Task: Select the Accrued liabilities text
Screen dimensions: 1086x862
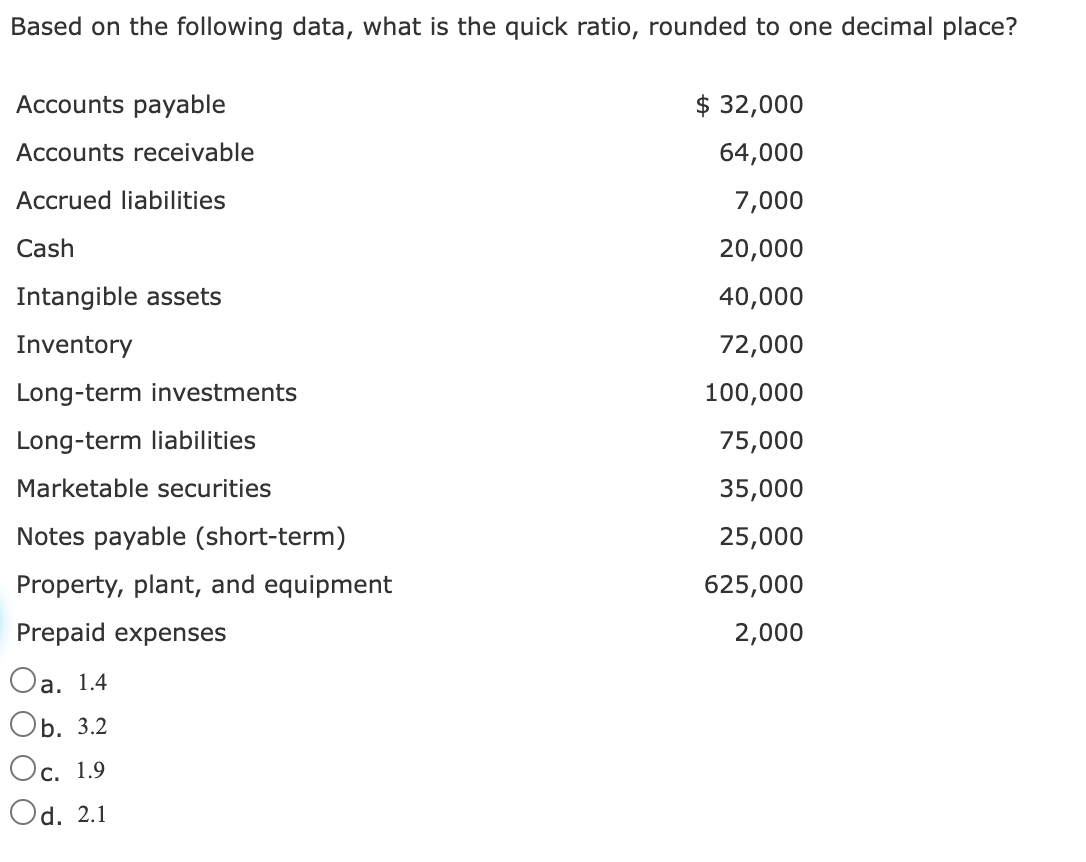Action: pyautogui.click(x=120, y=201)
